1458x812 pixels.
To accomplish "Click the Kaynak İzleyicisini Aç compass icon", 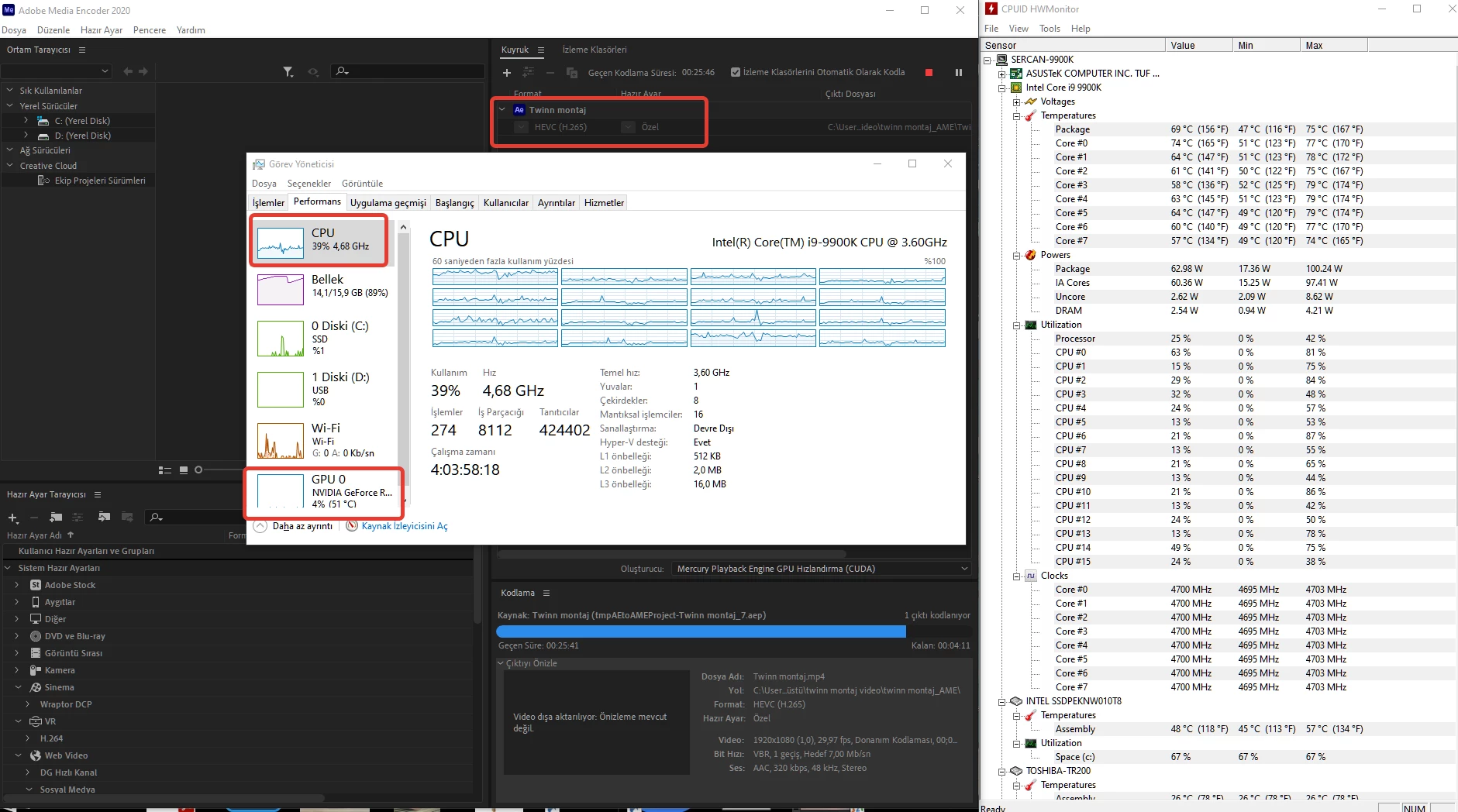I will [352, 525].
